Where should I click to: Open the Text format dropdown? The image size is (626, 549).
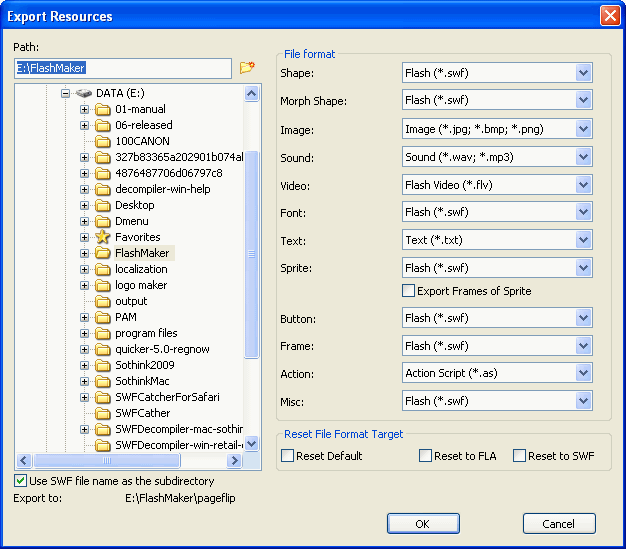pos(583,240)
